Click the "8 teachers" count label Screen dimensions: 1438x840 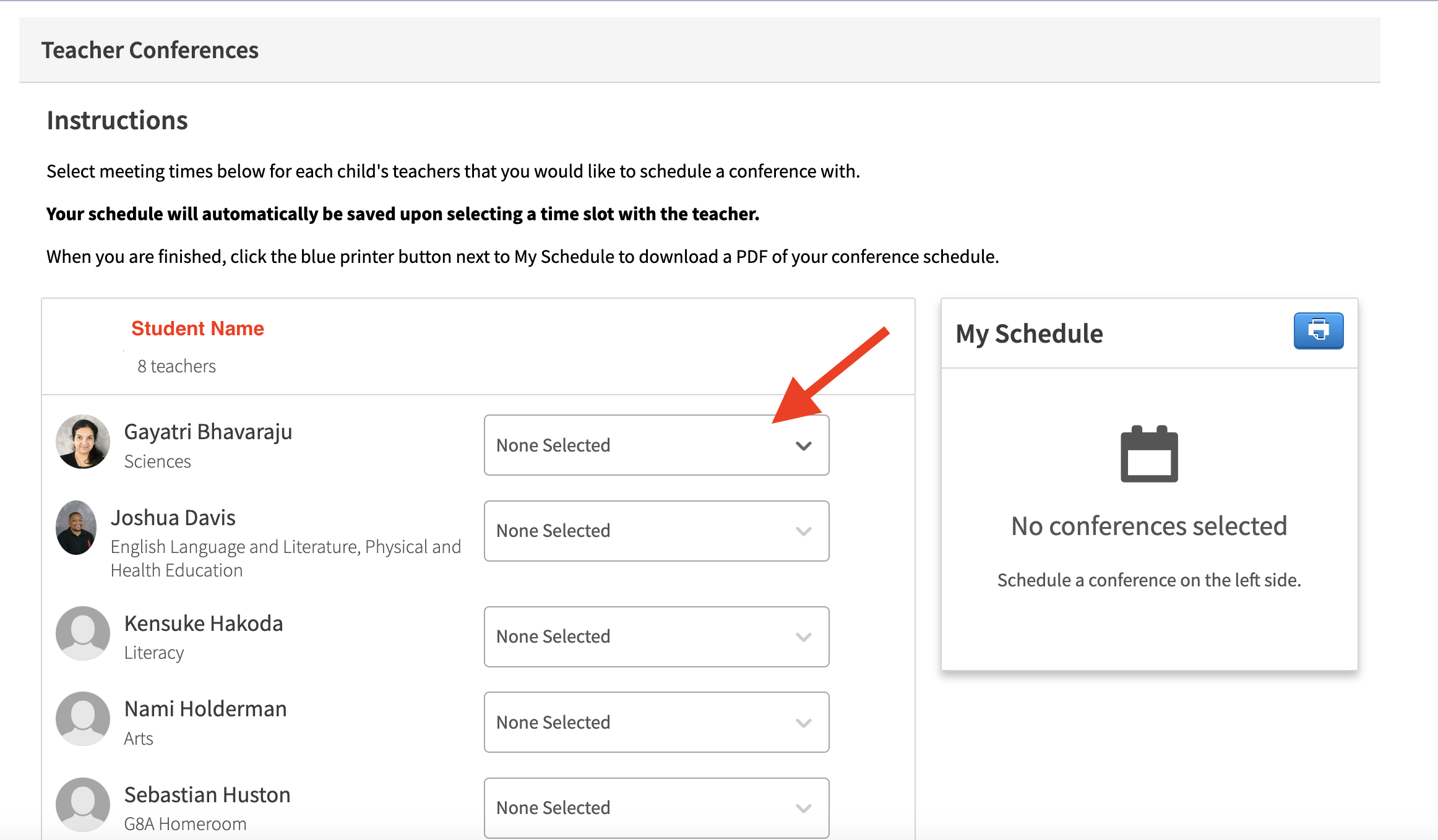(176, 366)
